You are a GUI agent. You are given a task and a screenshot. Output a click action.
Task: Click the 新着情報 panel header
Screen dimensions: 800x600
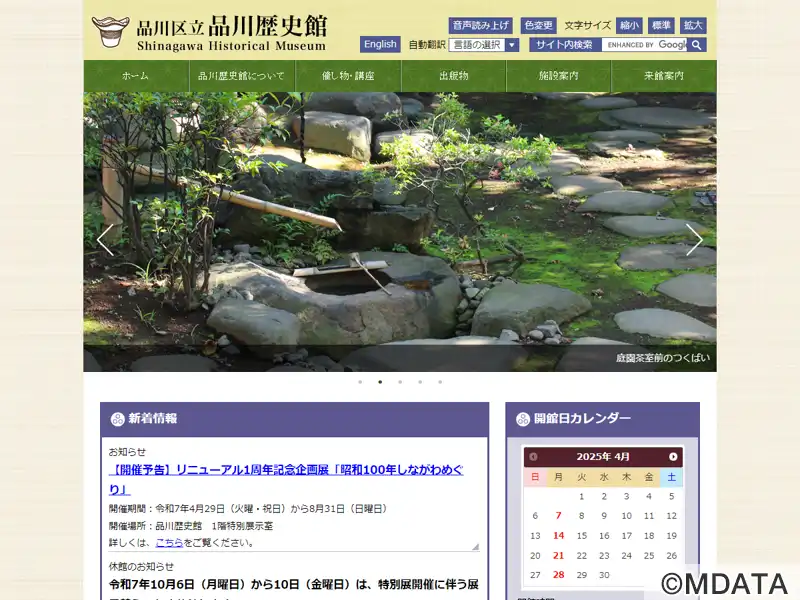(294, 419)
